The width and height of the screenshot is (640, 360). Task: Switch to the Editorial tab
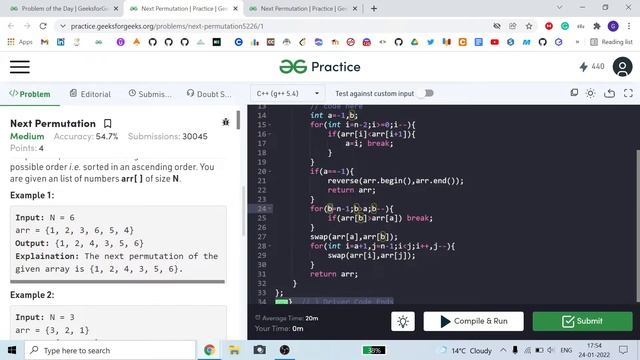pyautogui.click(x=90, y=94)
